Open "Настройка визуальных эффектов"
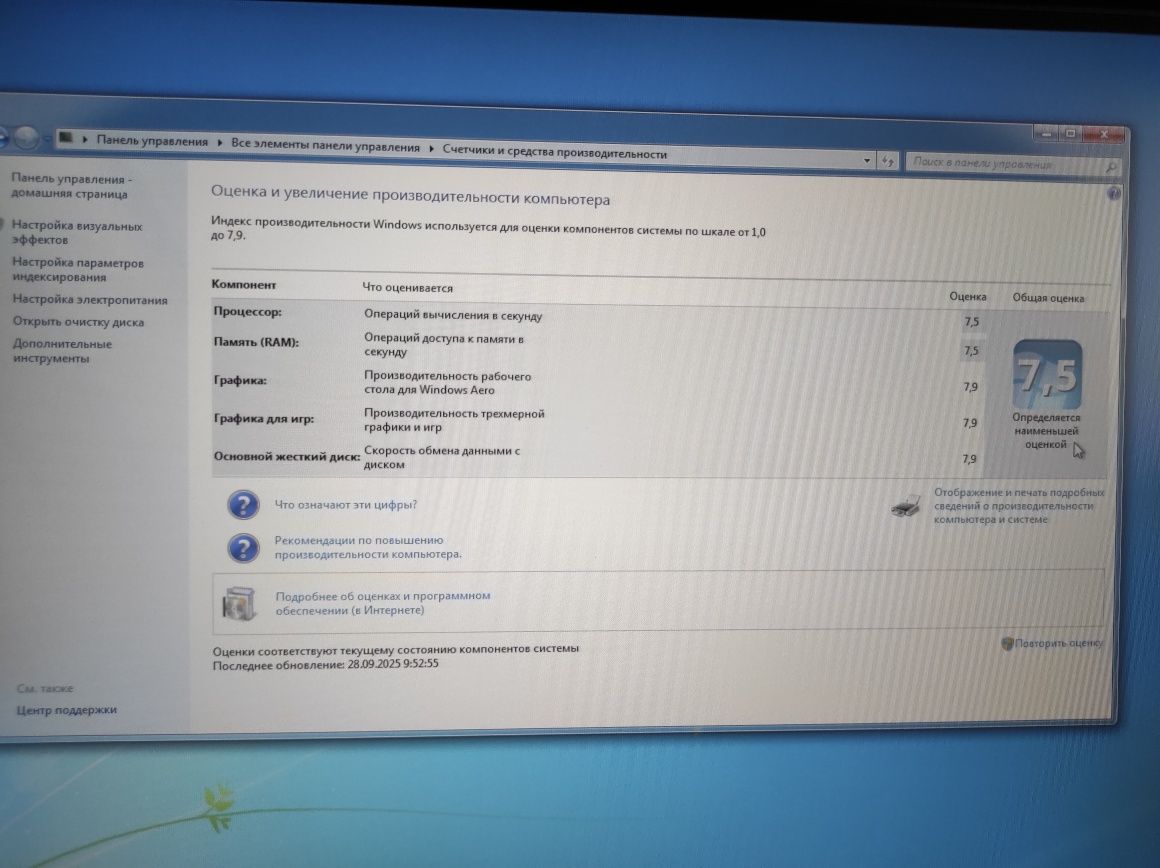Screen dimensions: 1160x868 point(76,232)
